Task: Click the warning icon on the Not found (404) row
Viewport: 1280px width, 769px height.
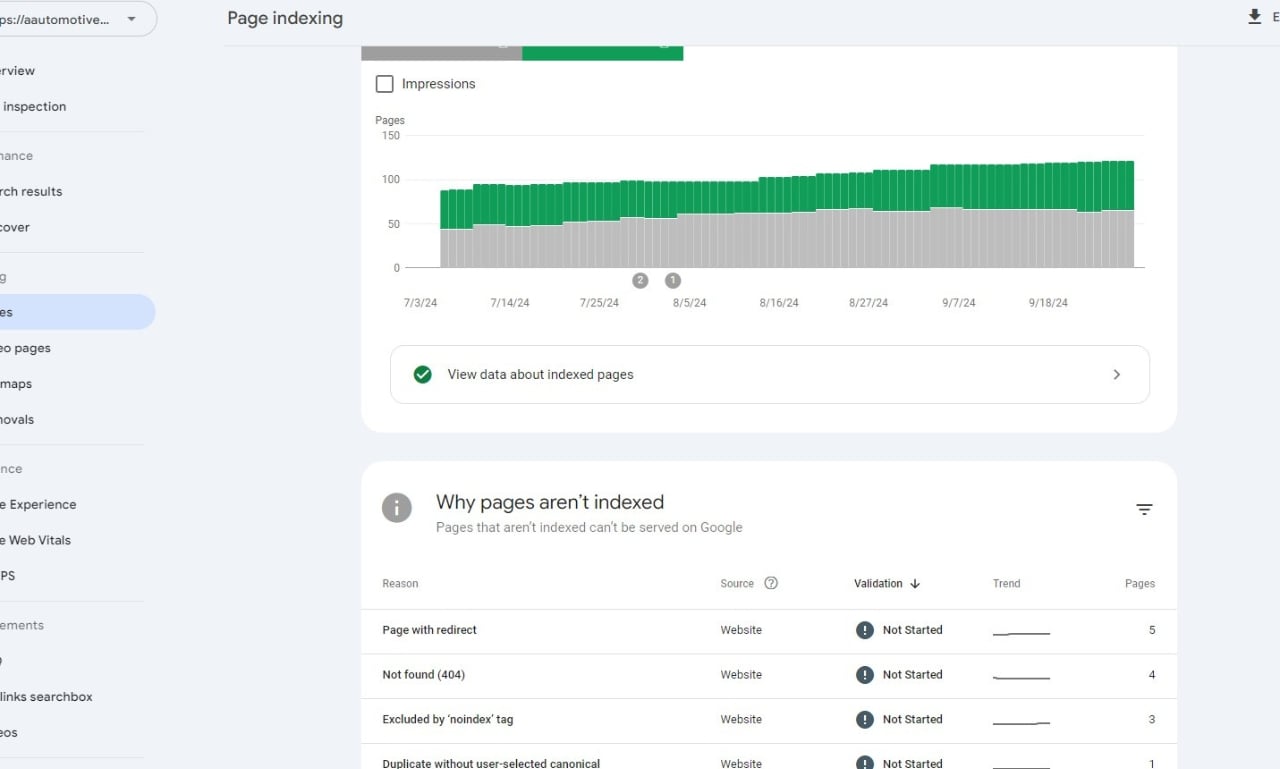Action: tap(865, 674)
